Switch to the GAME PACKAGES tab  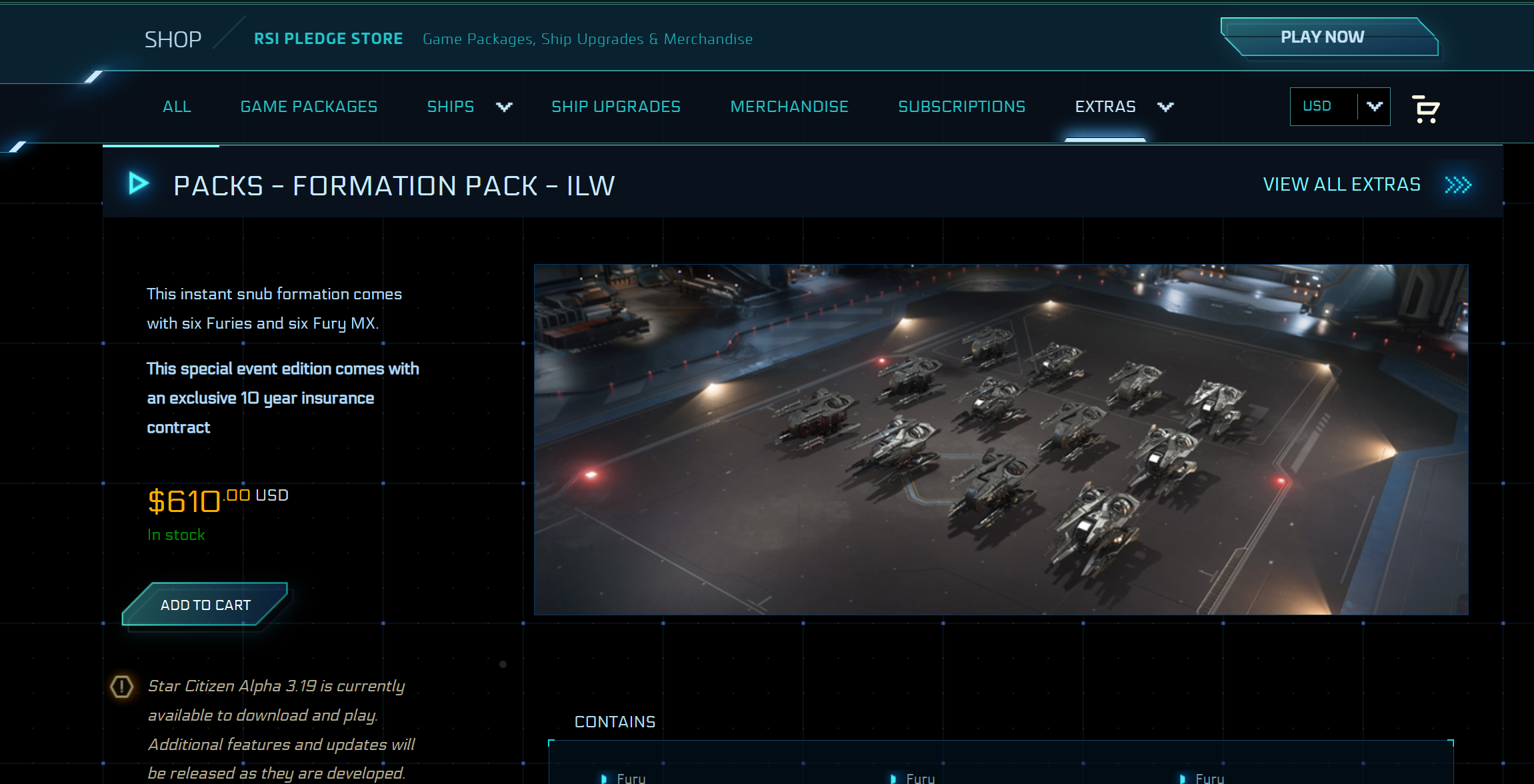point(309,107)
